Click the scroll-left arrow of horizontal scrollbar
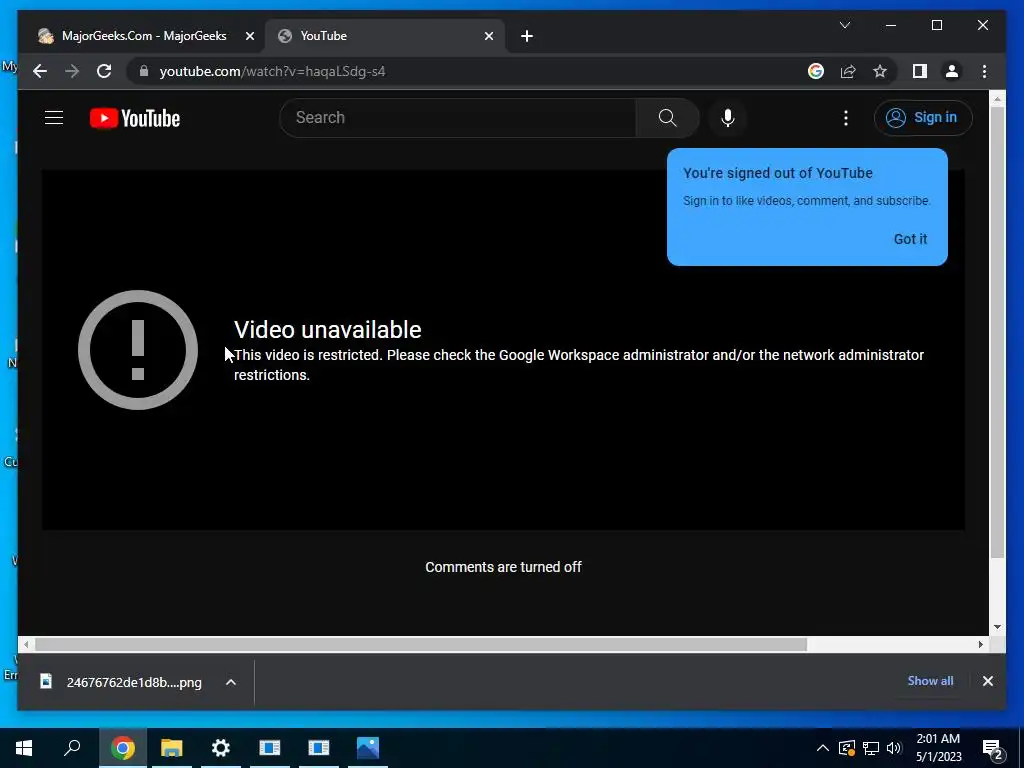 click(x=26, y=645)
